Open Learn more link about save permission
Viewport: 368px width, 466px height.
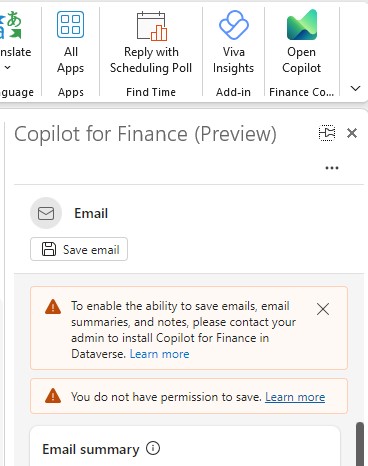[x=295, y=397]
